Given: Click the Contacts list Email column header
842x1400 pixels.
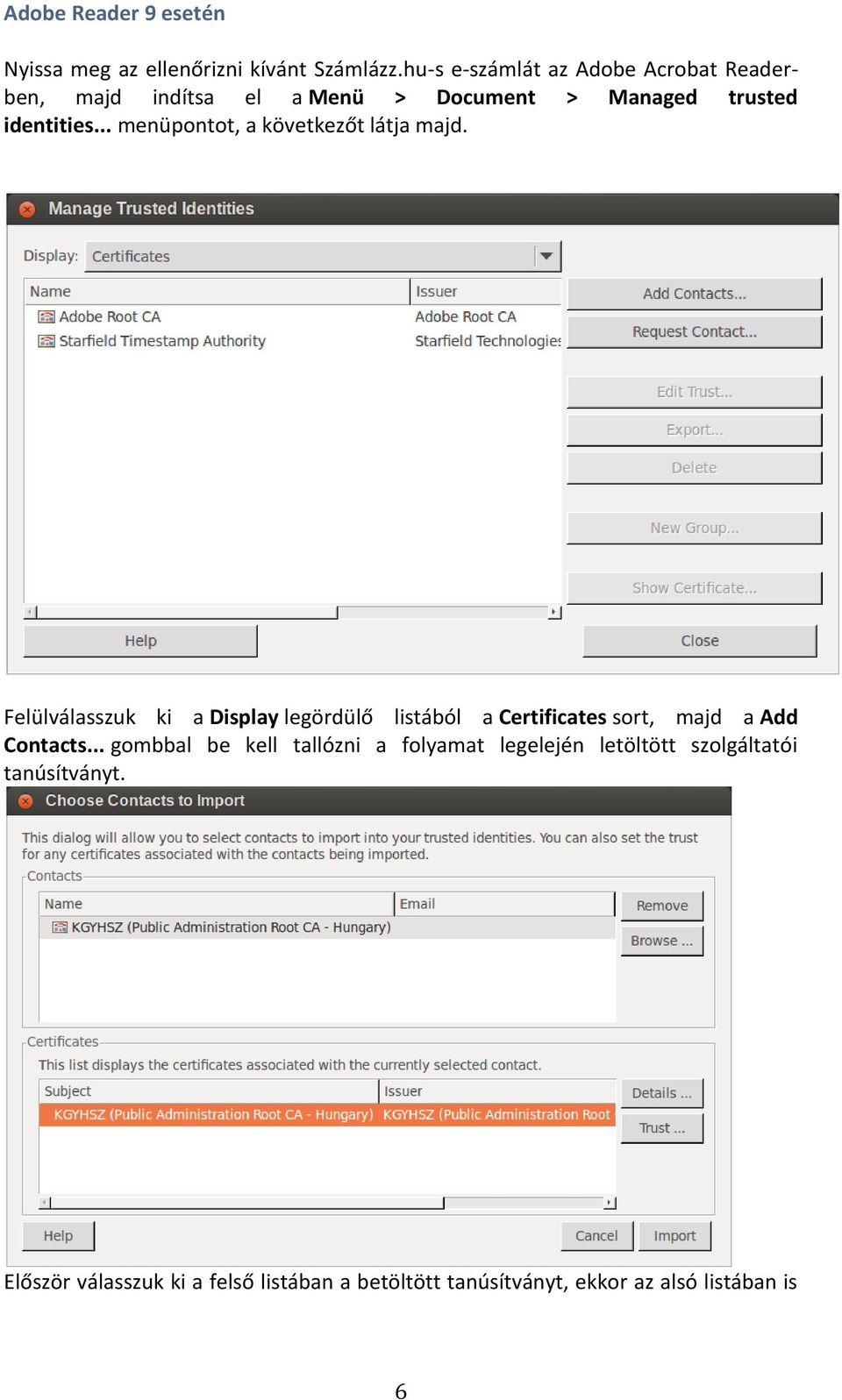Looking at the screenshot, I should 504,904.
